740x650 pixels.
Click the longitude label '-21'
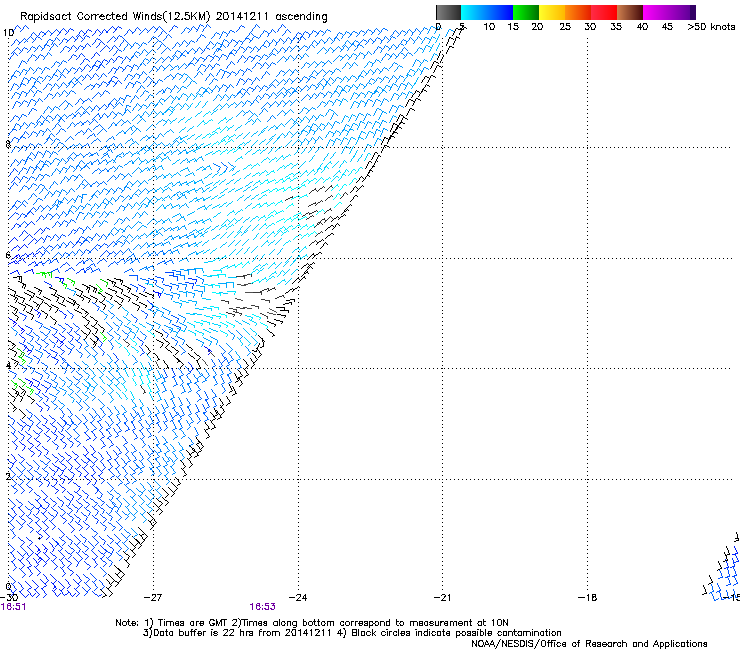[442, 598]
